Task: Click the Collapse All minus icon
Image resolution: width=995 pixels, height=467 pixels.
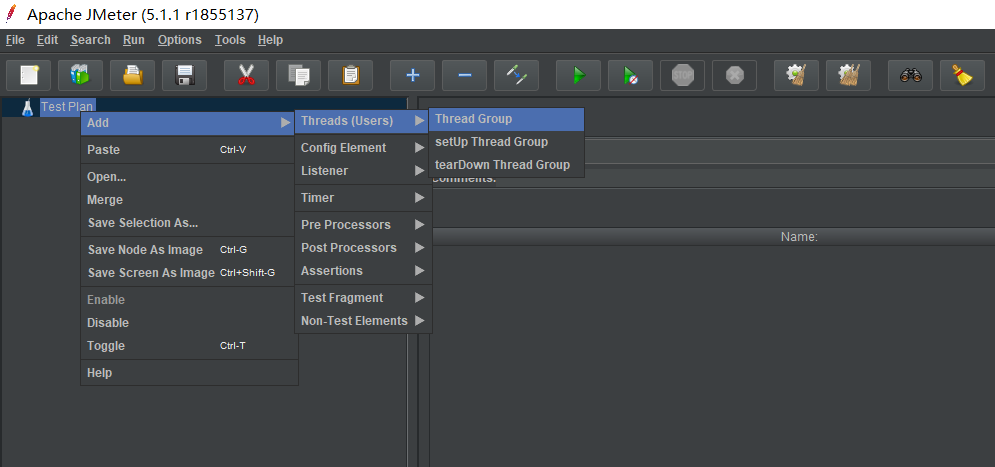Action: click(x=465, y=76)
